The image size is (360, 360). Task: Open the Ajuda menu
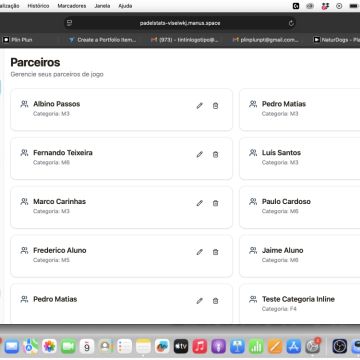click(x=125, y=6)
